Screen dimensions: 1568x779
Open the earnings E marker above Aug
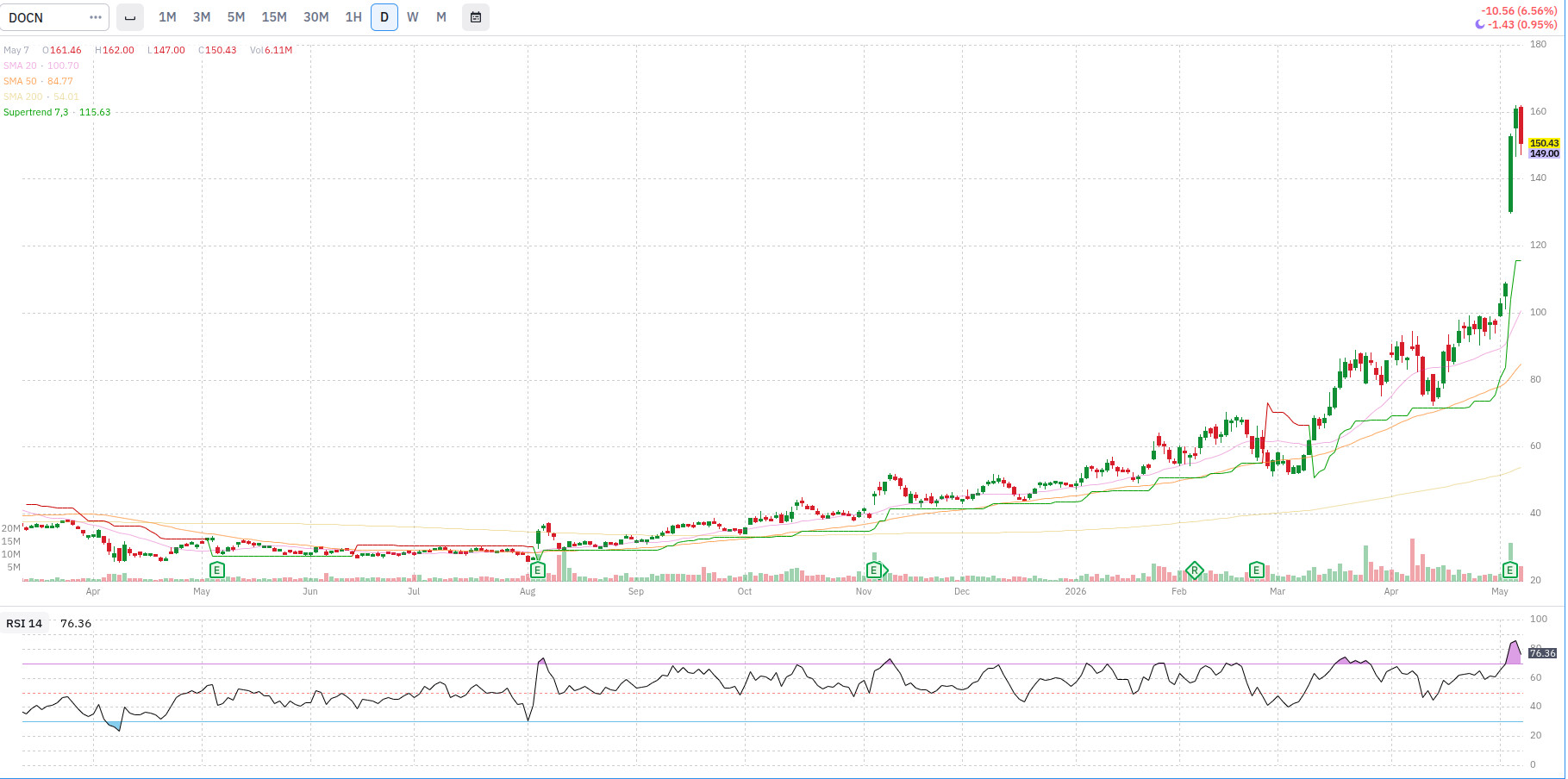tap(538, 570)
